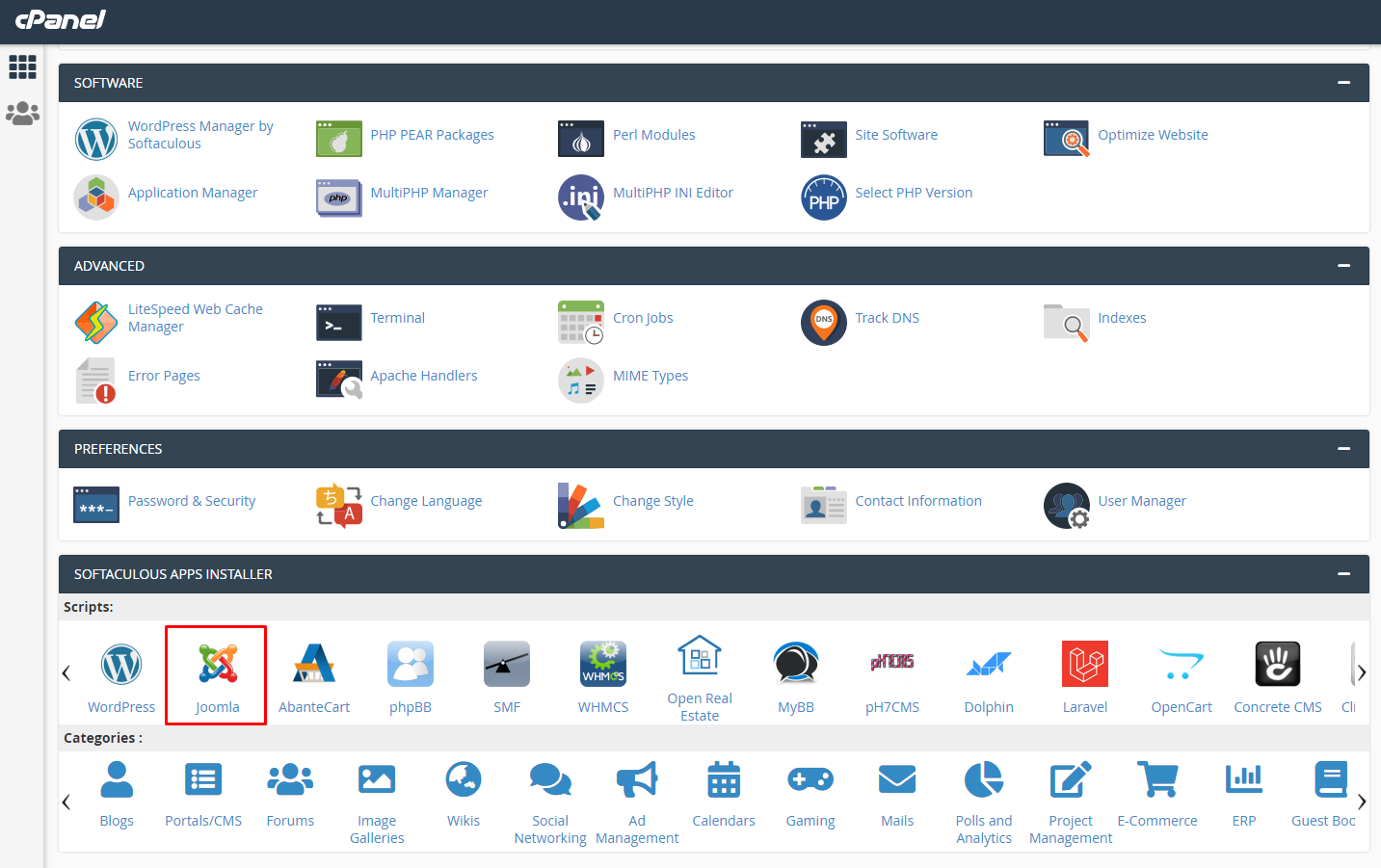Select the Dolphin script icon
The image size is (1381, 868).
click(x=989, y=664)
